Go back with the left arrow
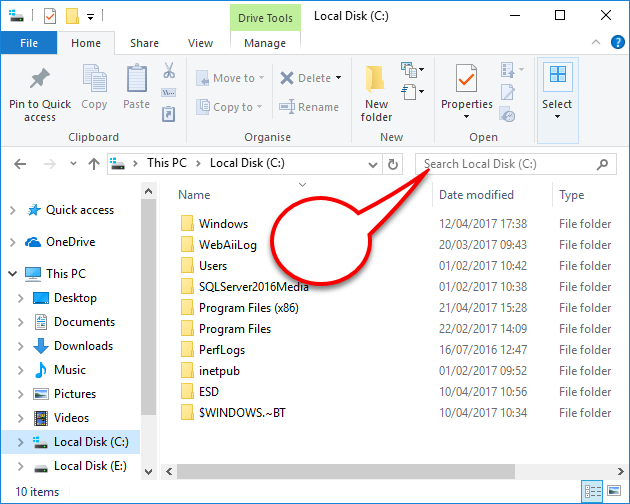630x504 pixels. coord(20,164)
